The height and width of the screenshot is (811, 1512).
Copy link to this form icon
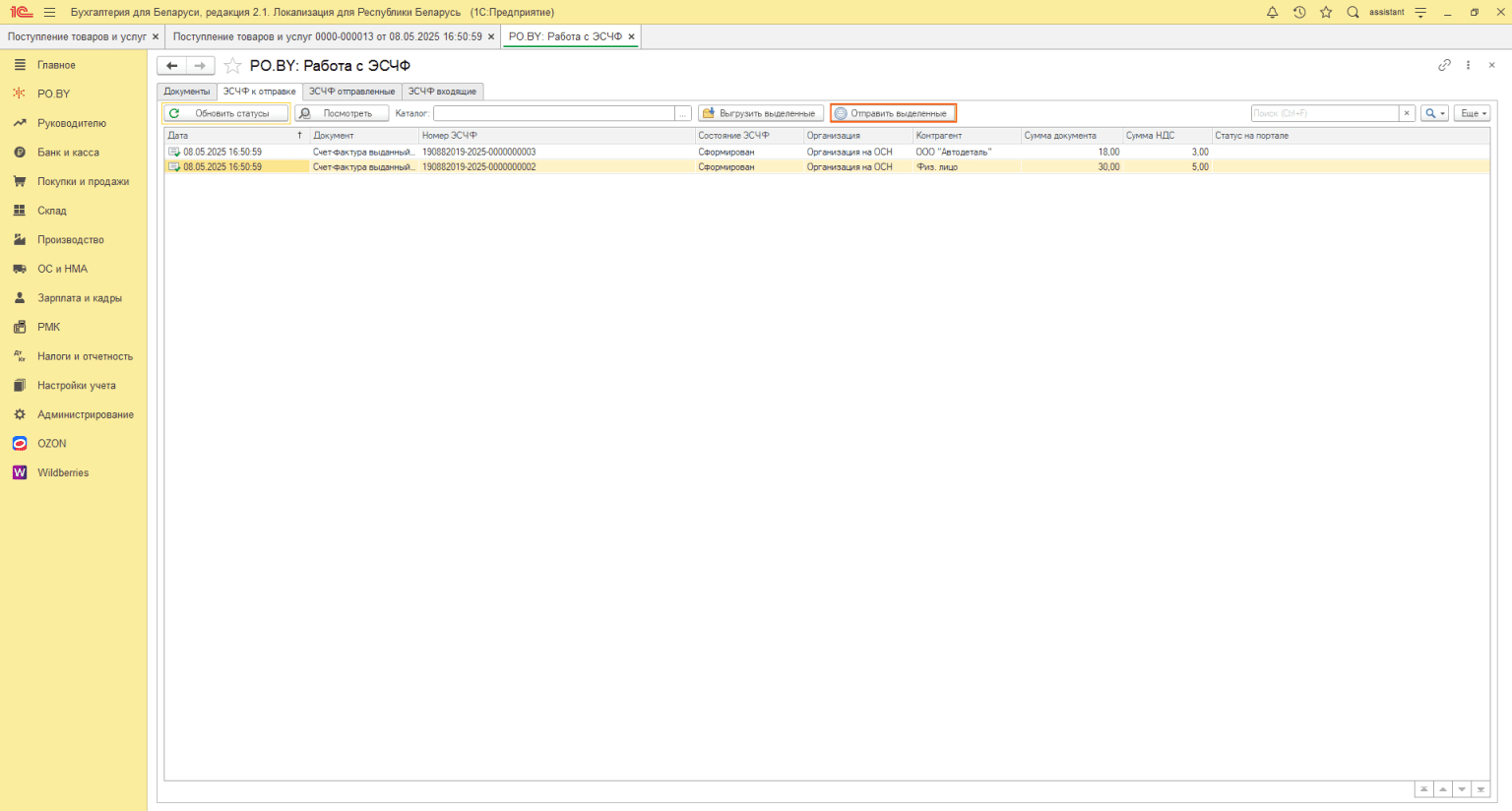coord(1444,65)
